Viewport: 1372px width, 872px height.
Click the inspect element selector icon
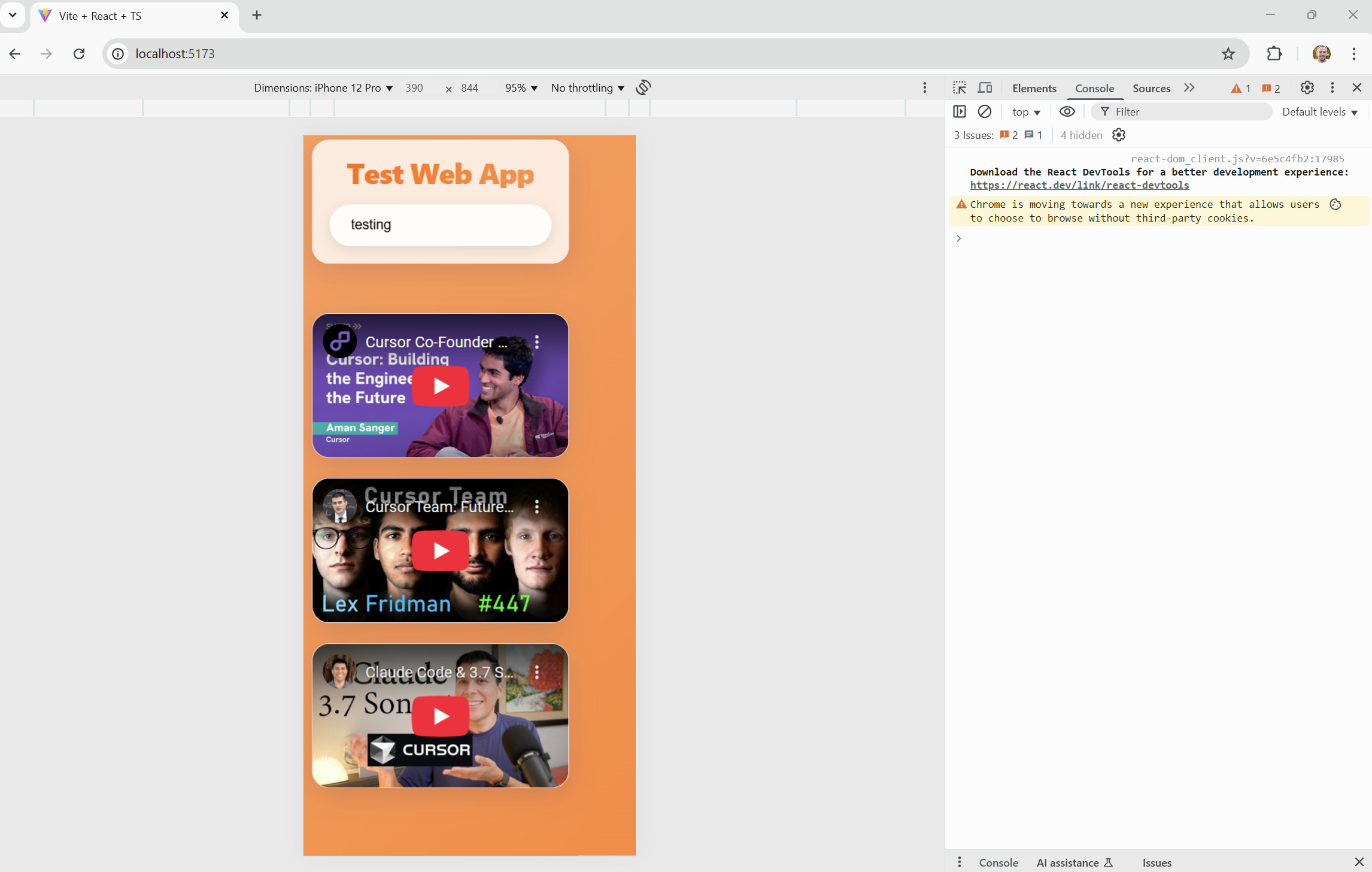point(960,88)
